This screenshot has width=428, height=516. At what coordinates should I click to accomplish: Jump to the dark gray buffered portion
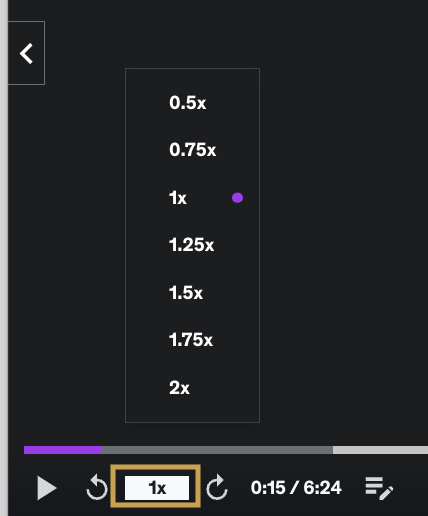click(x=217, y=450)
